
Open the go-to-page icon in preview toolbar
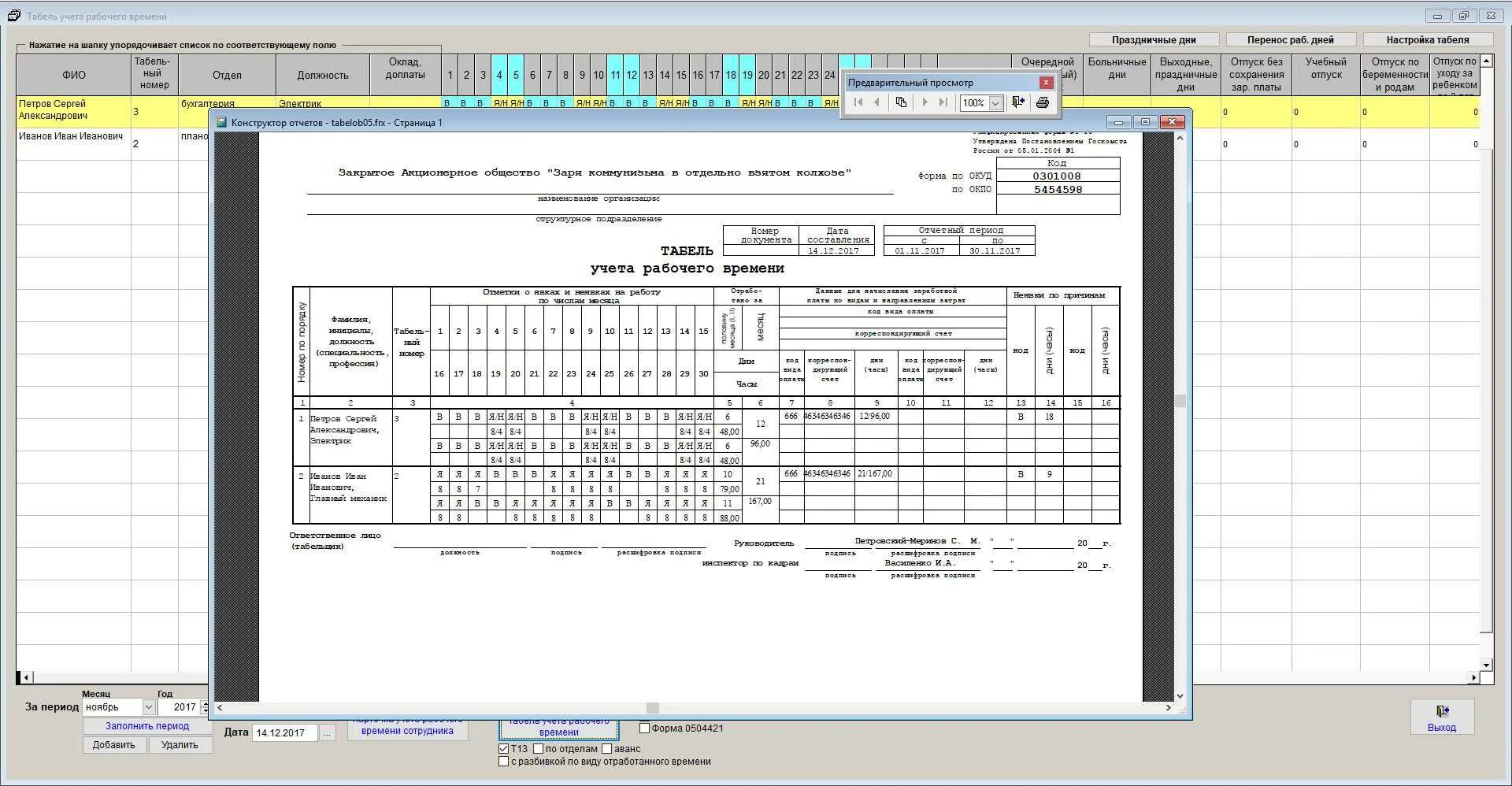[901, 102]
